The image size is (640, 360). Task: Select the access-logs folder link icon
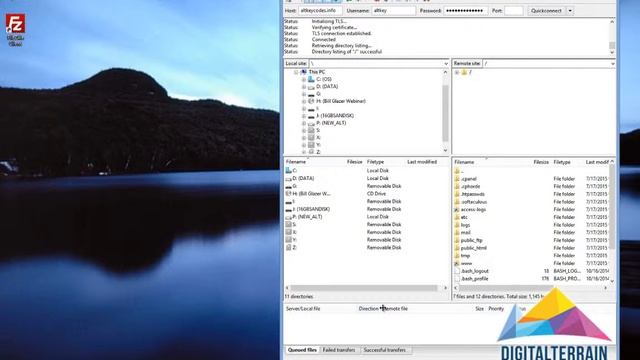coord(457,209)
